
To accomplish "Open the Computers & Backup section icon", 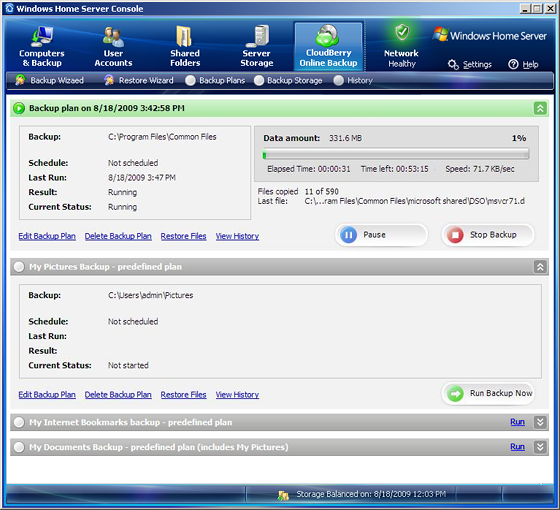I will pyautogui.click(x=42, y=36).
